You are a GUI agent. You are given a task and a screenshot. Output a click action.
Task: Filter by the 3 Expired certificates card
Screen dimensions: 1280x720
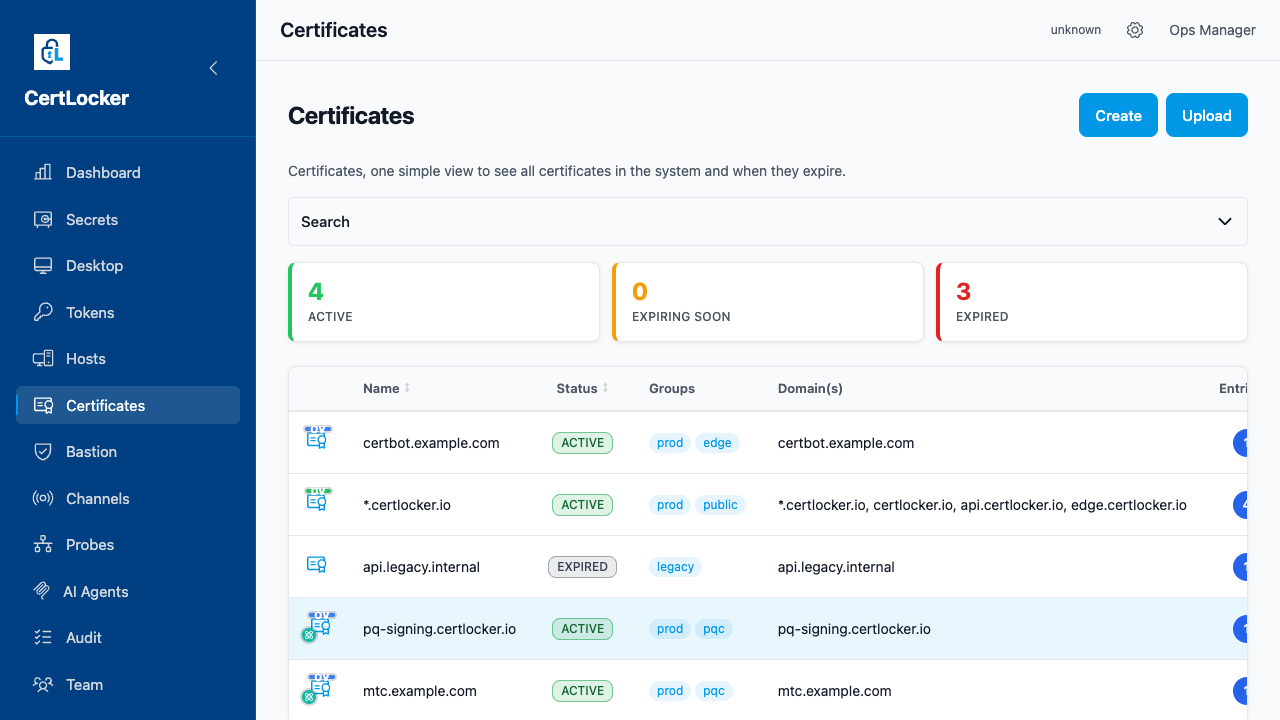coord(1092,302)
